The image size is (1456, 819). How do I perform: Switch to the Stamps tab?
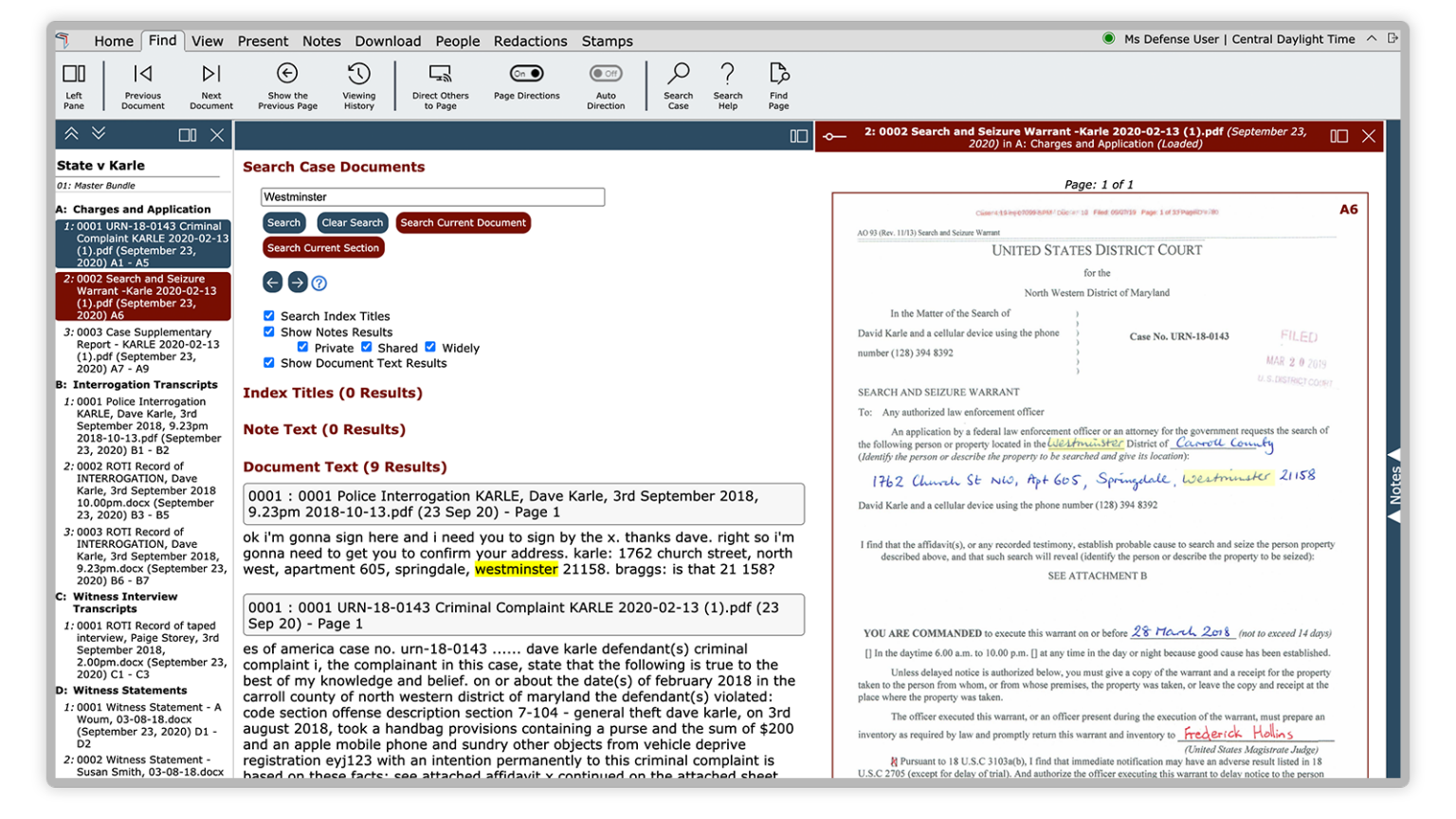point(607,41)
